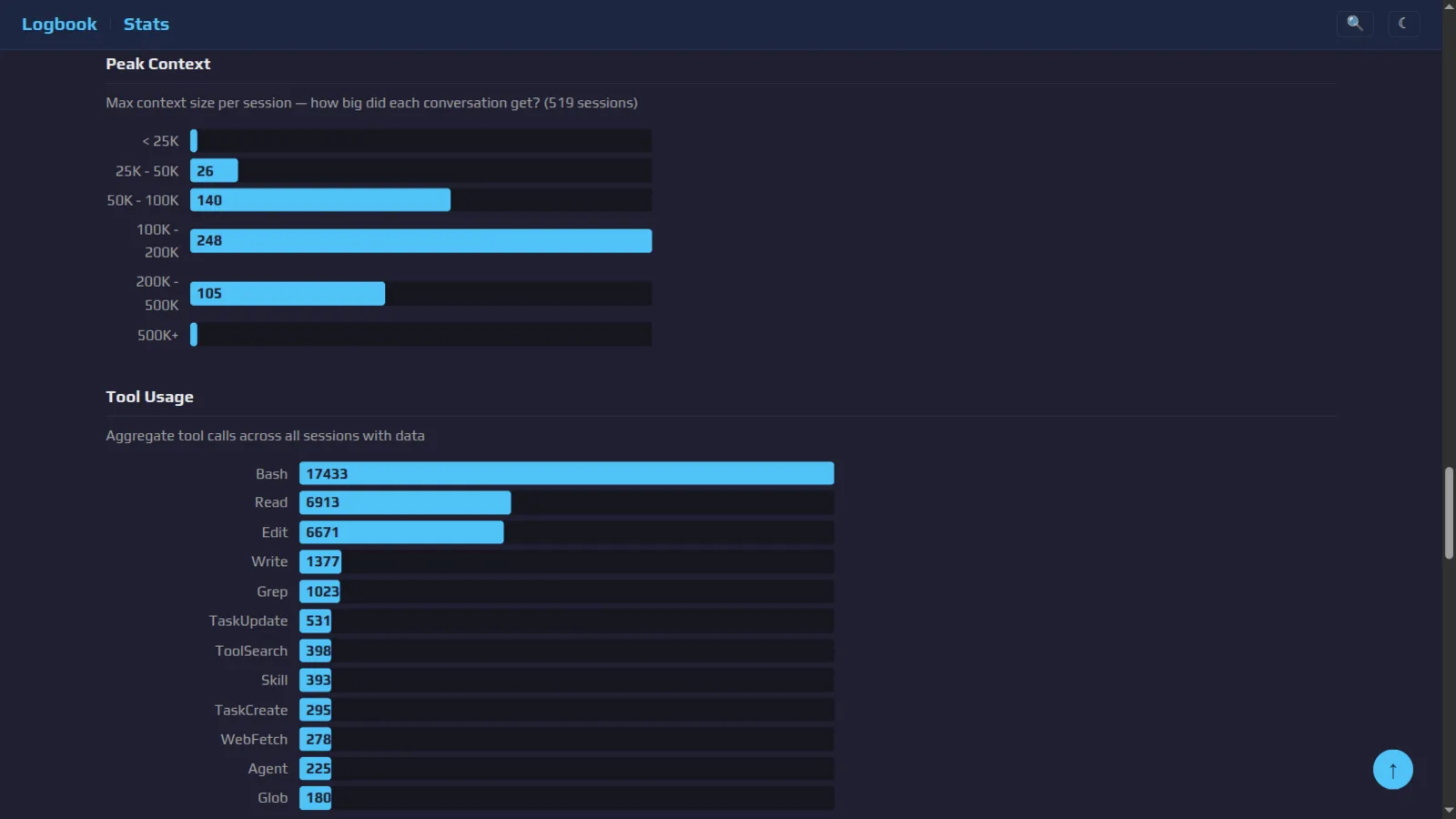Toggle dark mode moon icon
This screenshot has height=819, width=1456.
1403,24
